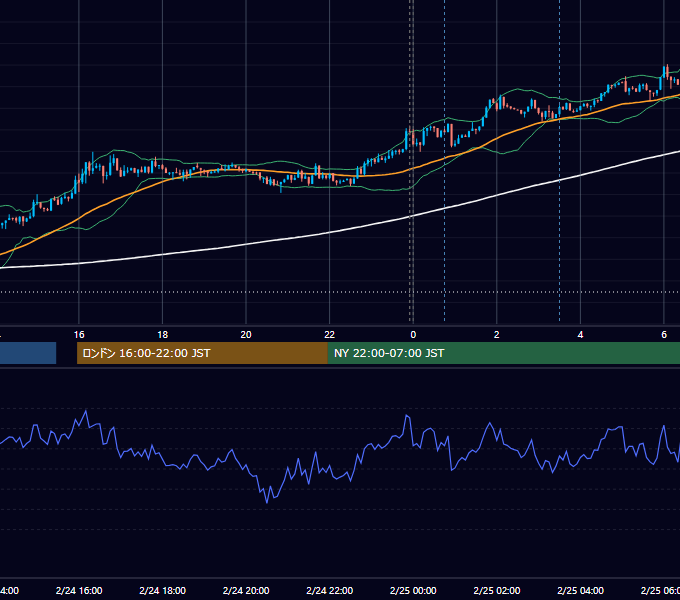Click the 4 hour label on upper axis

(580, 335)
